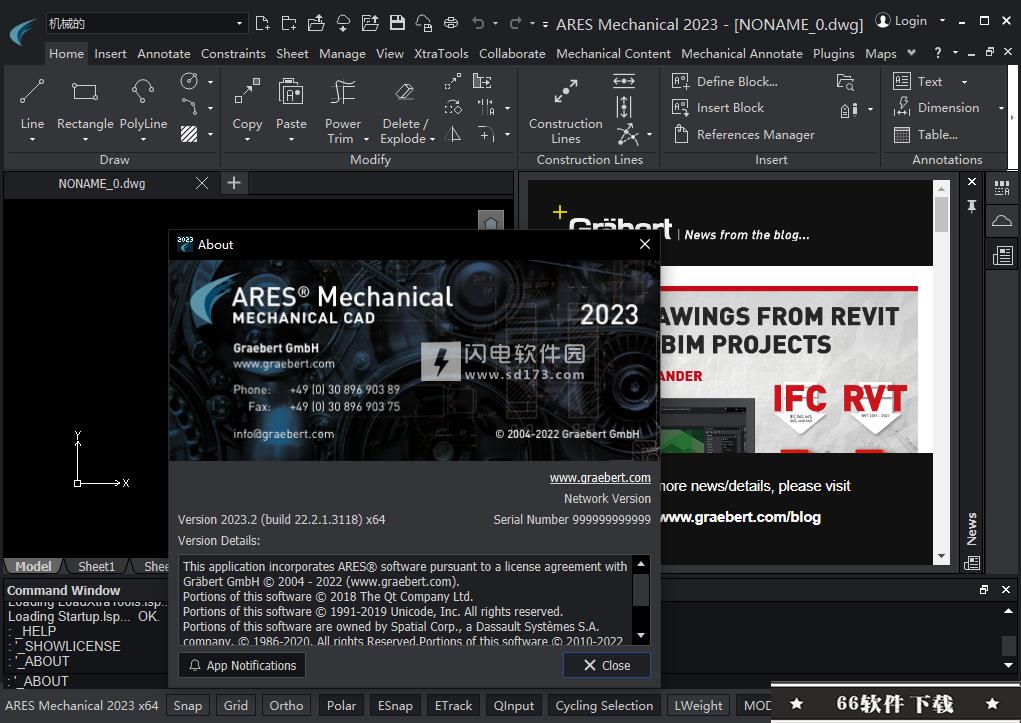Click the Dimension tool
Image resolution: width=1021 pixels, height=723 pixels.
936,107
